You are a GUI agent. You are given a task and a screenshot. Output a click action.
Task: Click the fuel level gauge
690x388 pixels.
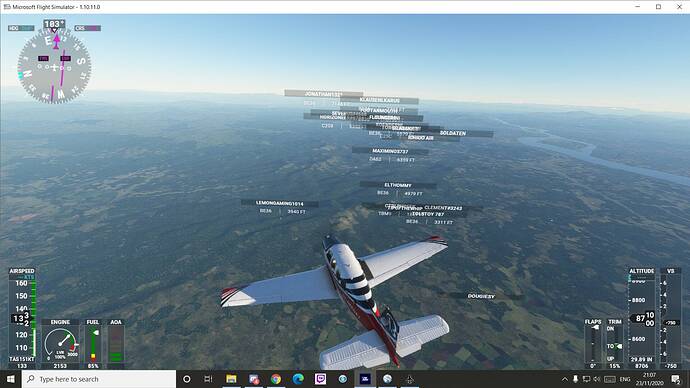93,344
